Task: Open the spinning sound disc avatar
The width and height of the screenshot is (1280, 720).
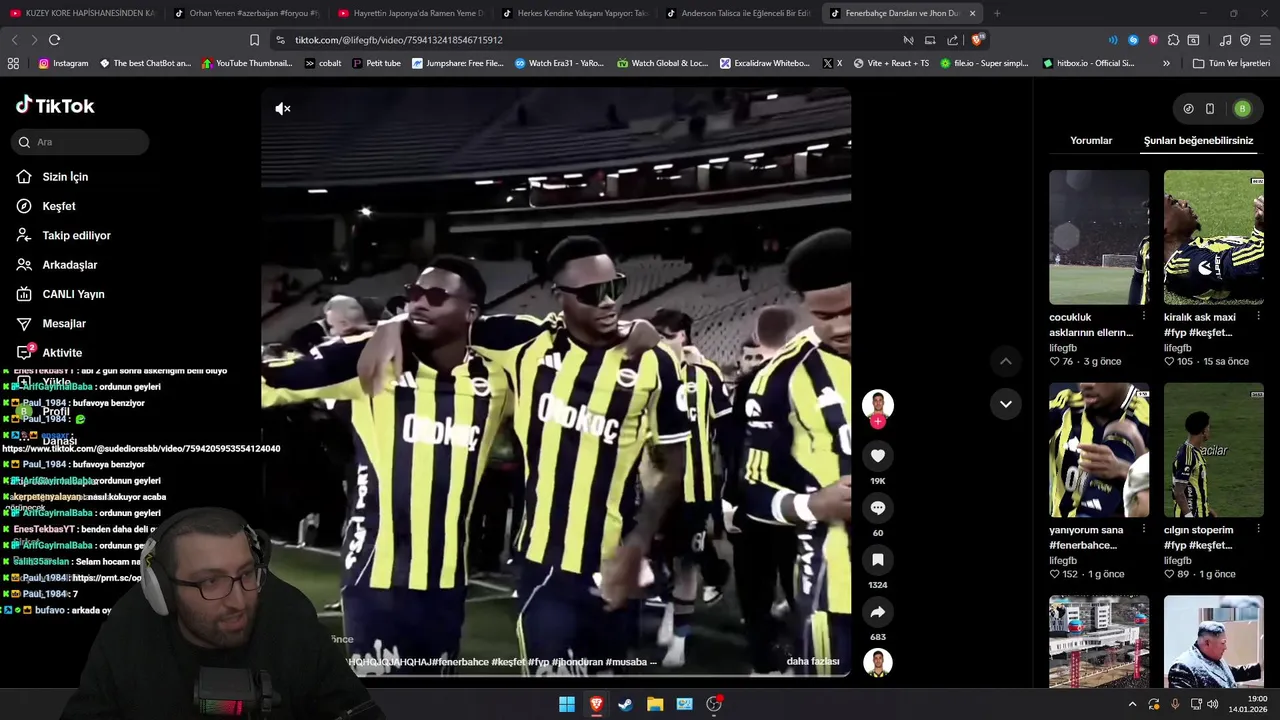Action: click(878, 662)
